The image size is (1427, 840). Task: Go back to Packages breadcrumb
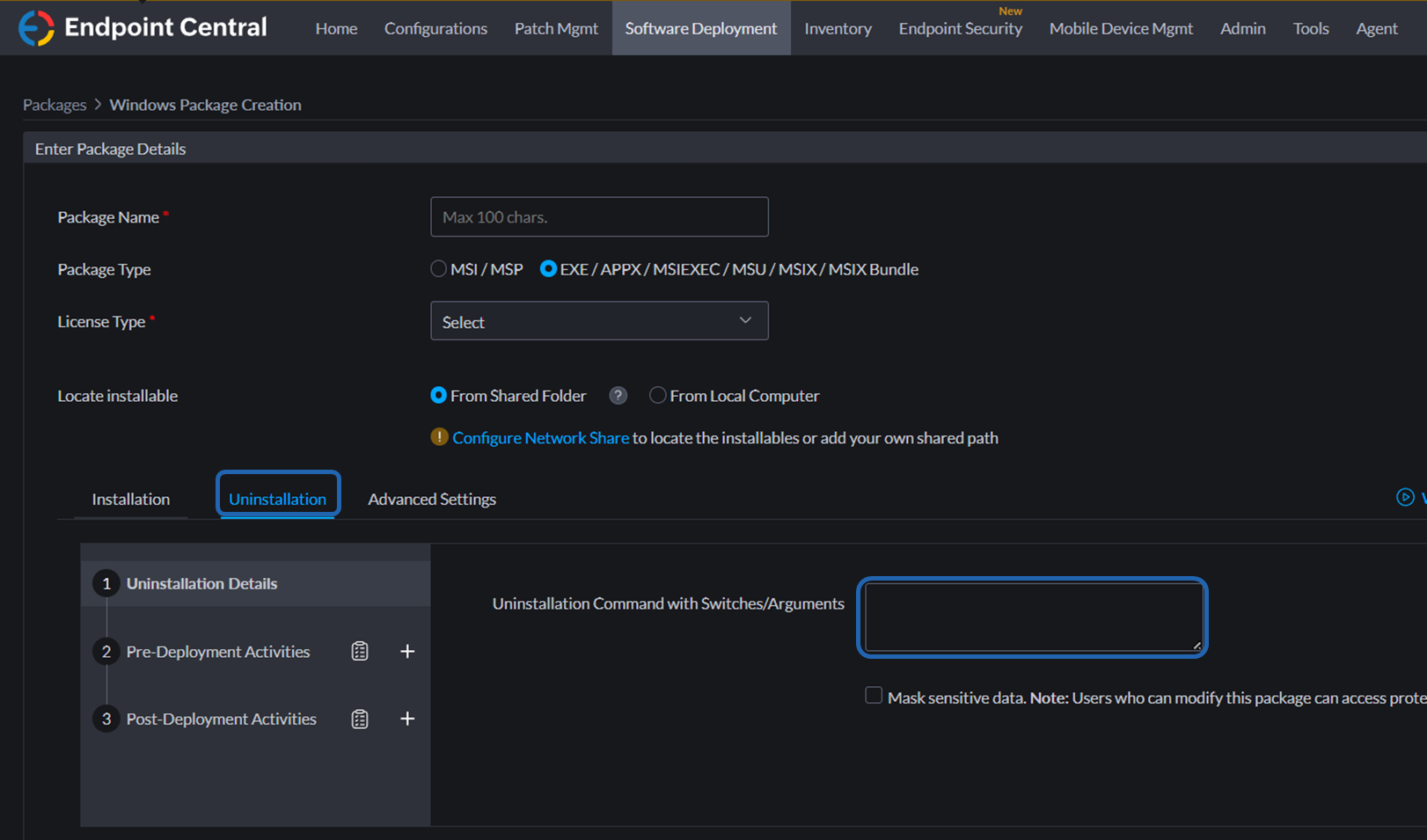point(55,105)
